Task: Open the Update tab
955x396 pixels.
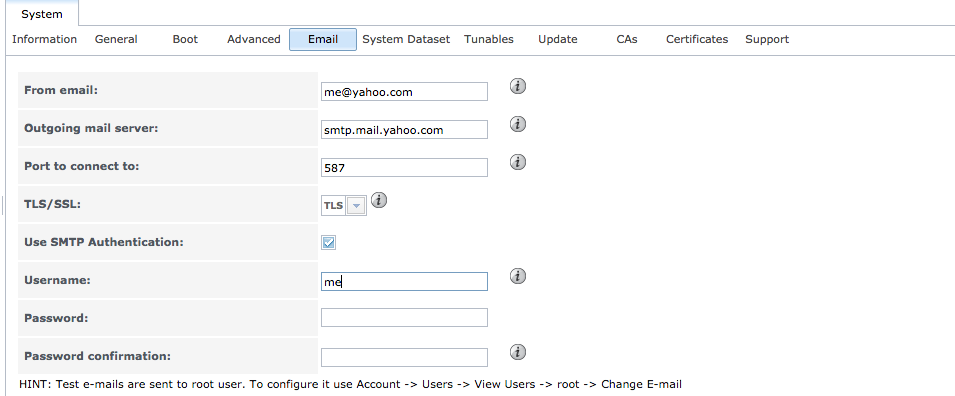Action: pyautogui.click(x=558, y=39)
